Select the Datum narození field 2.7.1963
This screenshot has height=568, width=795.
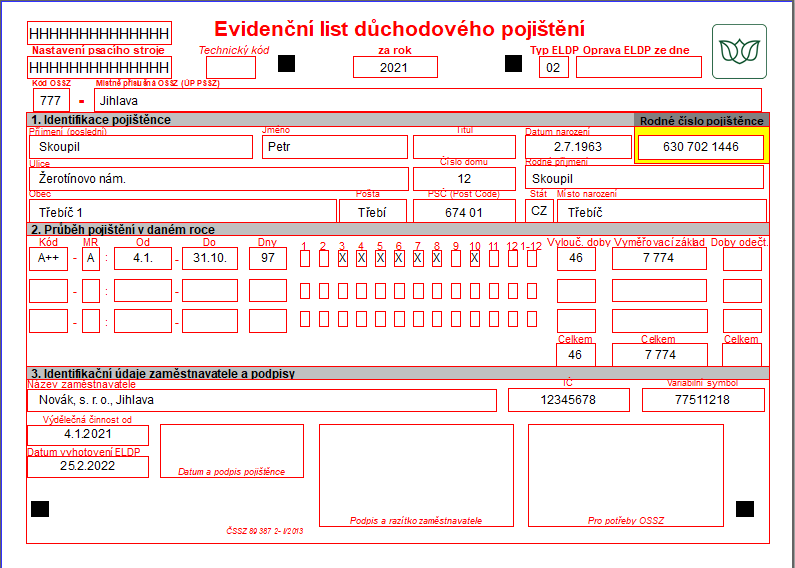click(x=577, y=147)
